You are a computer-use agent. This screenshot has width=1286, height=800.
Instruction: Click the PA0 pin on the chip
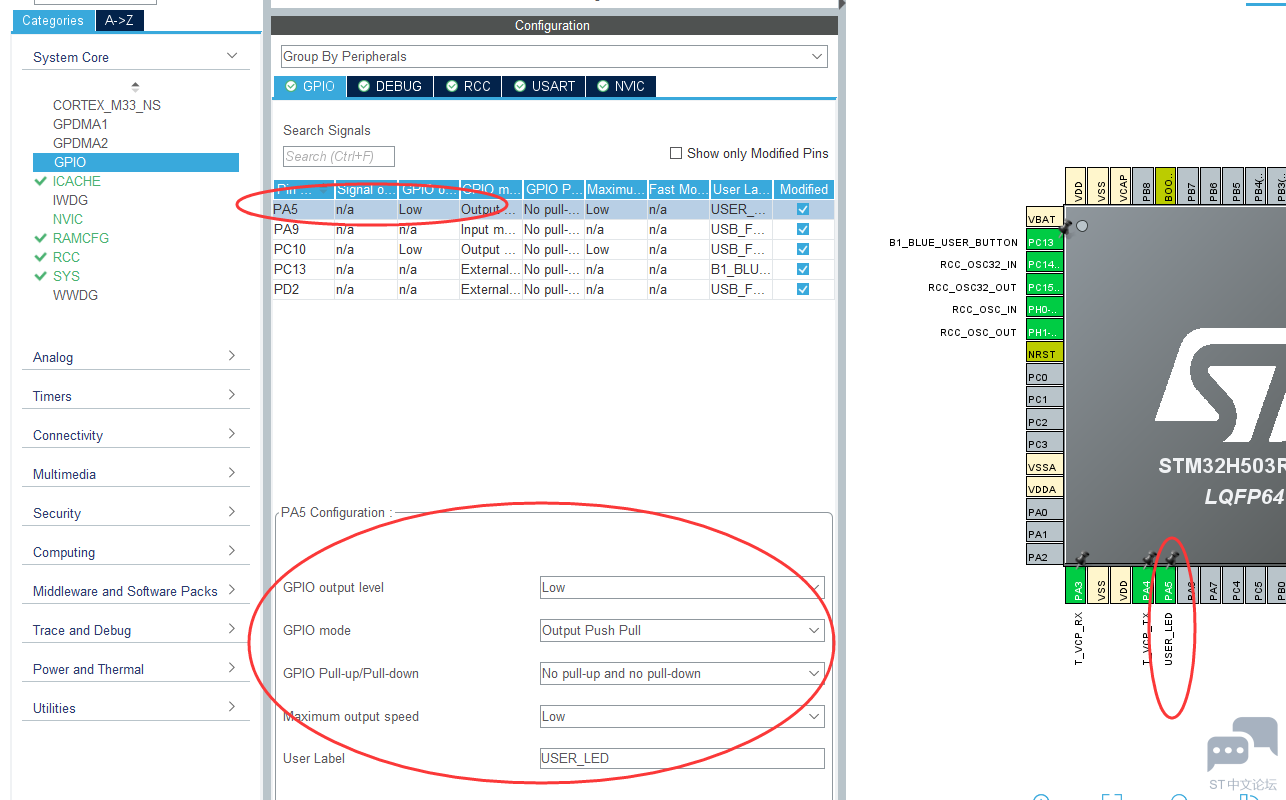[1044, 512]
